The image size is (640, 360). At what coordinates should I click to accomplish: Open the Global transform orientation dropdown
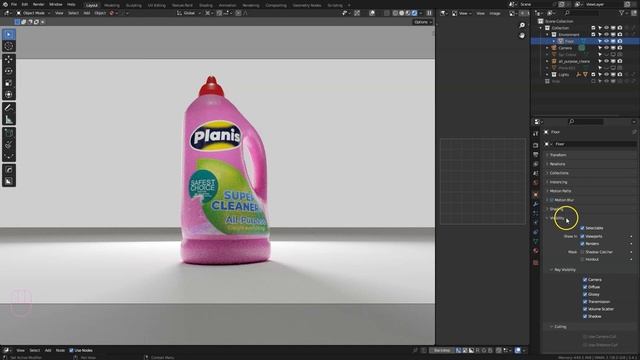pyautogui.click(x=189, y=13)
